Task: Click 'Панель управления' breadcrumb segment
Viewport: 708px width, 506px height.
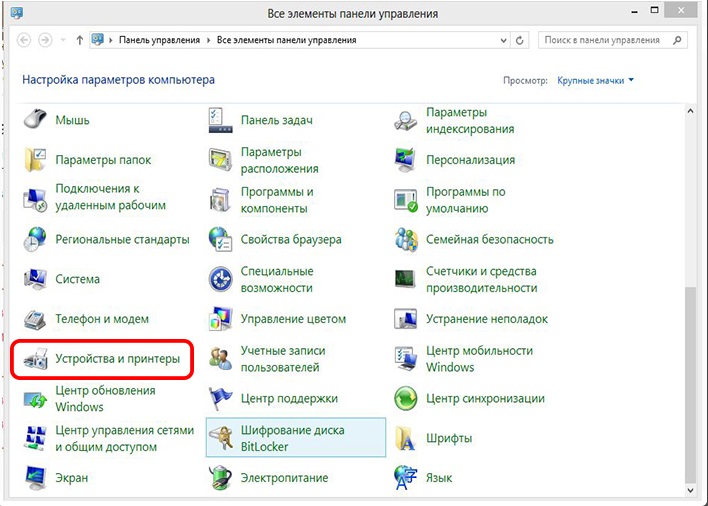Action: click(x=160, y=41)
